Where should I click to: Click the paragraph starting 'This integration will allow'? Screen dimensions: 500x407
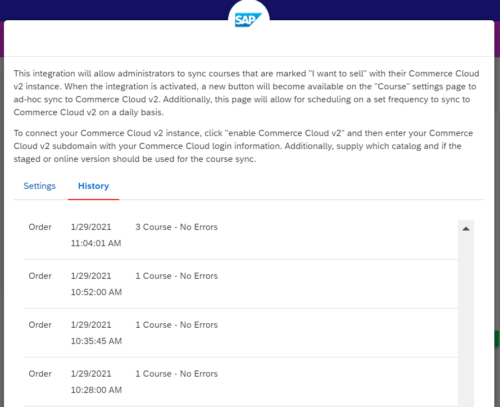point(246,93)
